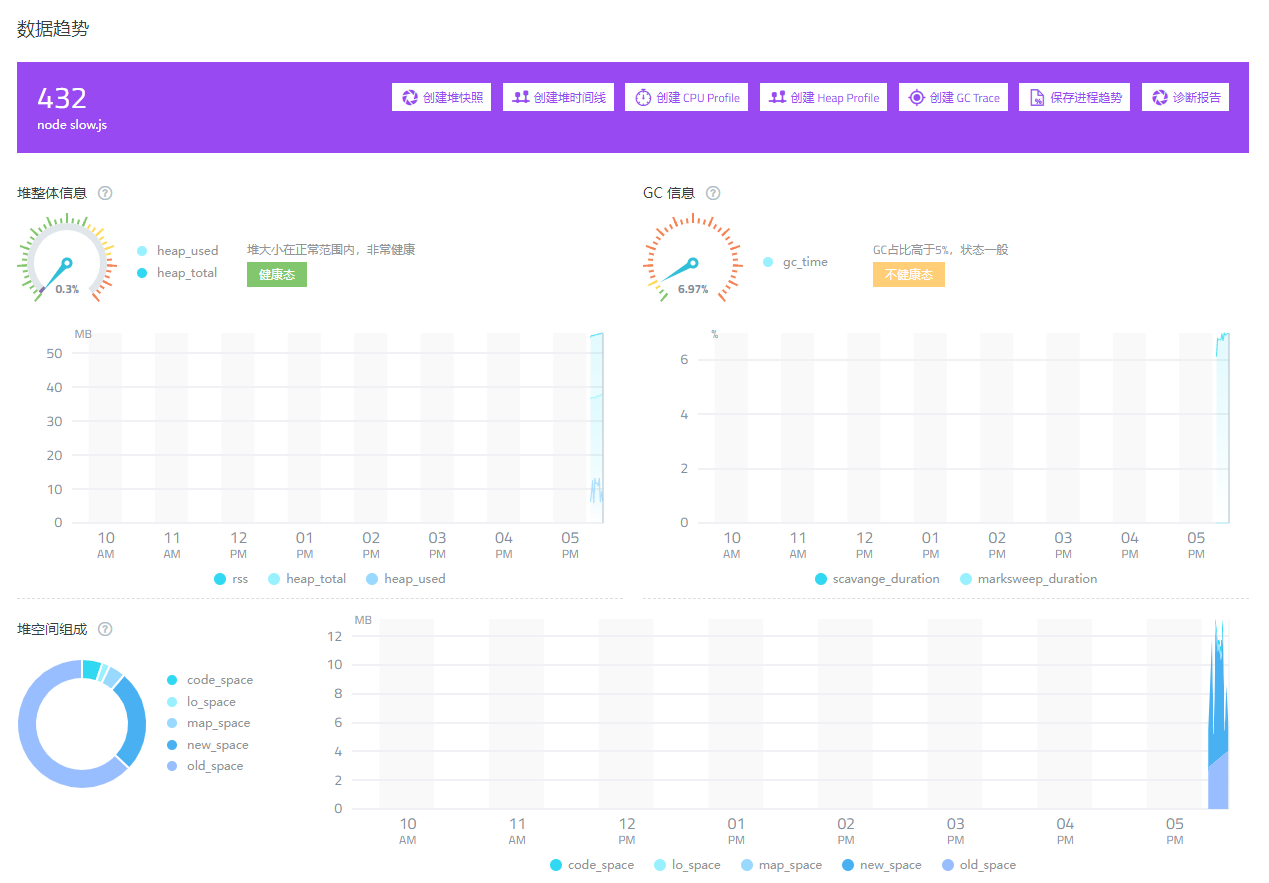Screen dimensions: 1269x883
Task: Start a CPU Profile with its button
Action: [x=686, y=97]
